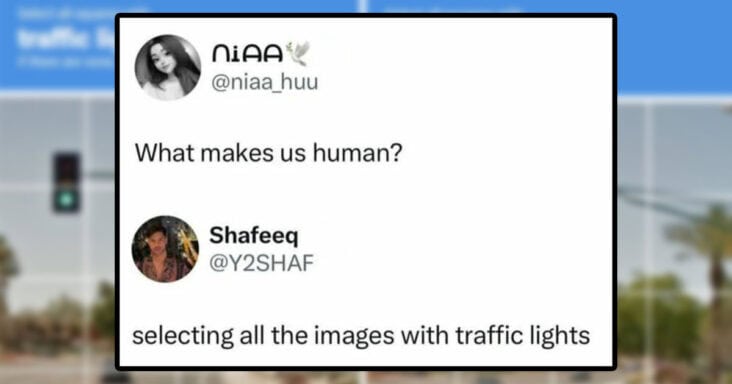Click the word 'human?' in the tweet
The image size is (732, 384).
(x=358, y=153)
